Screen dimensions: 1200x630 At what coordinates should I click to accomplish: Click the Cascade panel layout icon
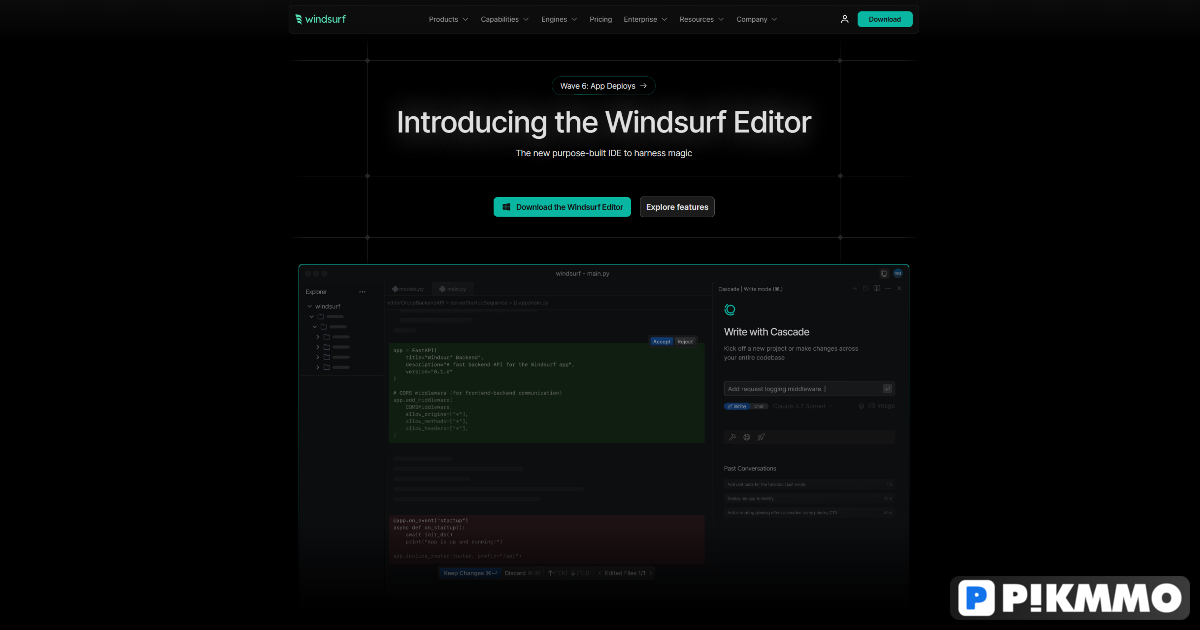[877, 288]
